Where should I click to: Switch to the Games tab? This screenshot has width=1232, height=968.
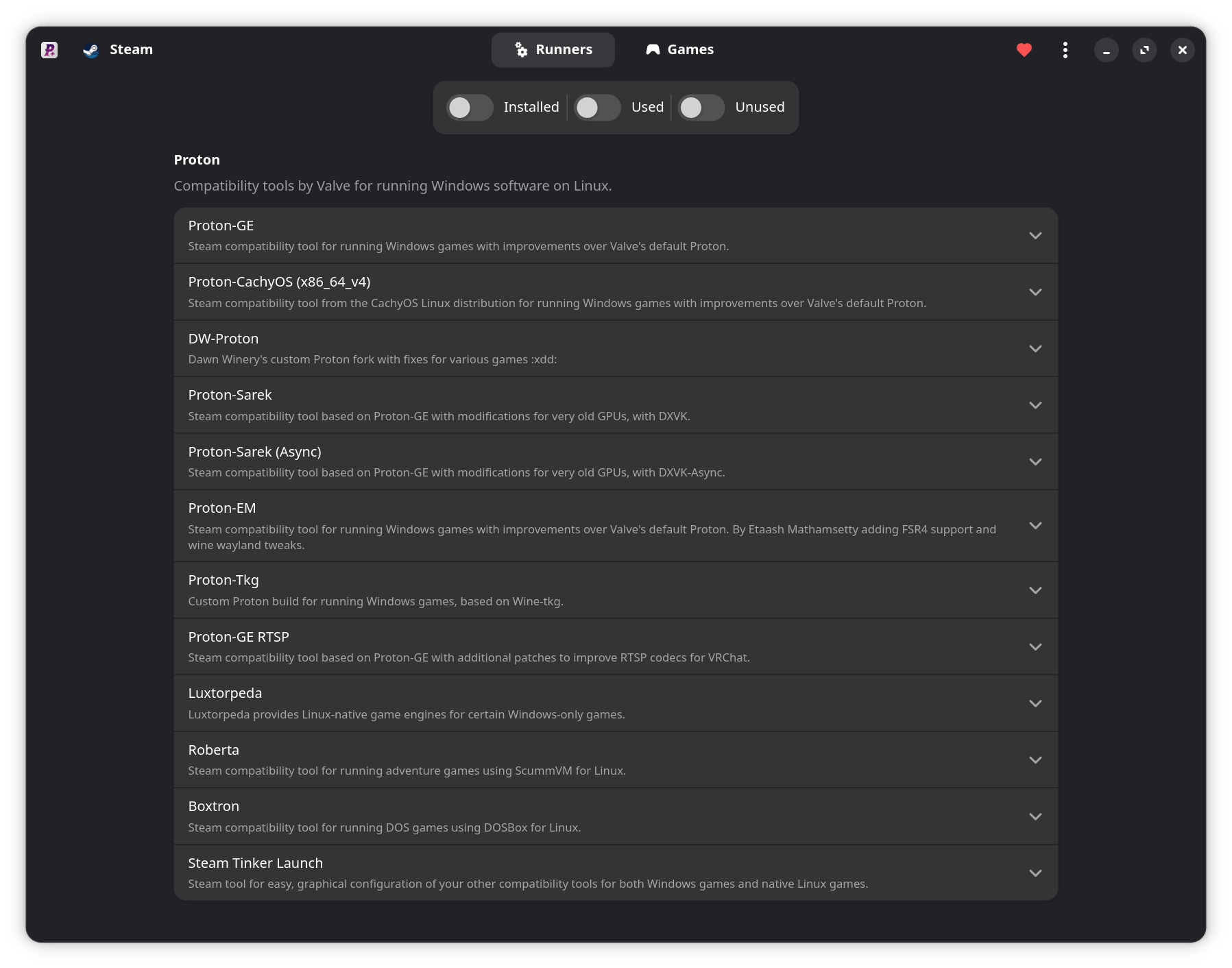[x=680, y=50]
